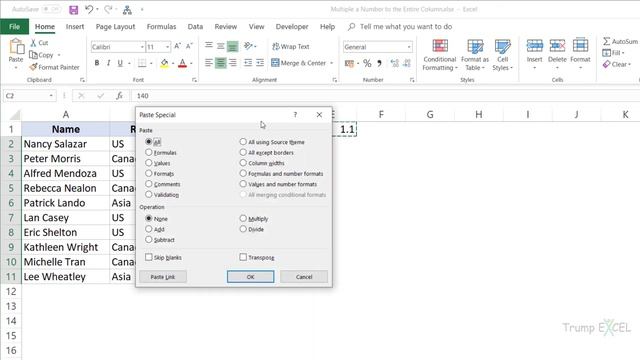Select the Divide operation radio
Screen dimensions: 640x360
(243, 229)
